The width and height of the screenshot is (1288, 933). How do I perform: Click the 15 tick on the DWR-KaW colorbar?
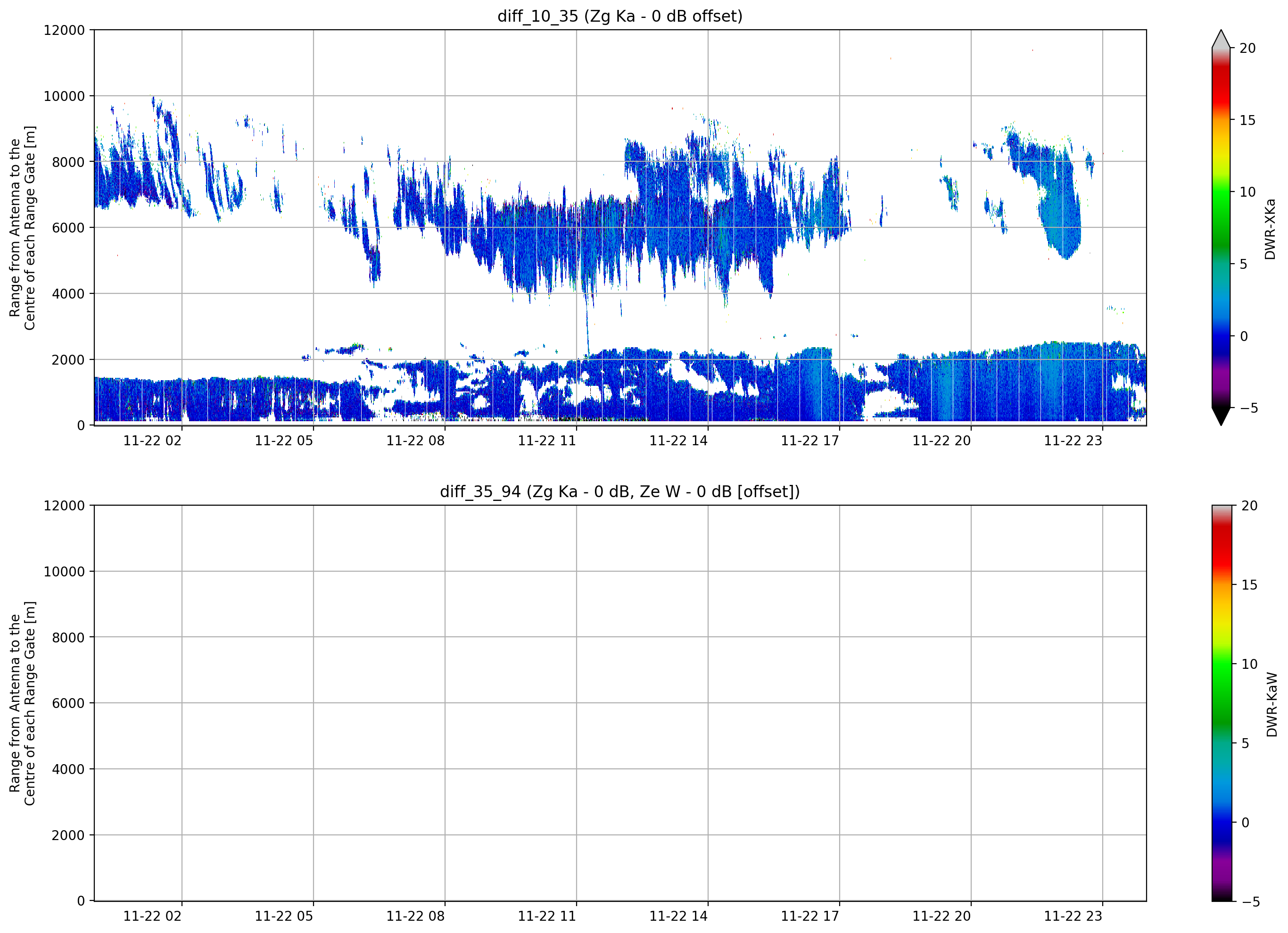coord(1249,585)
